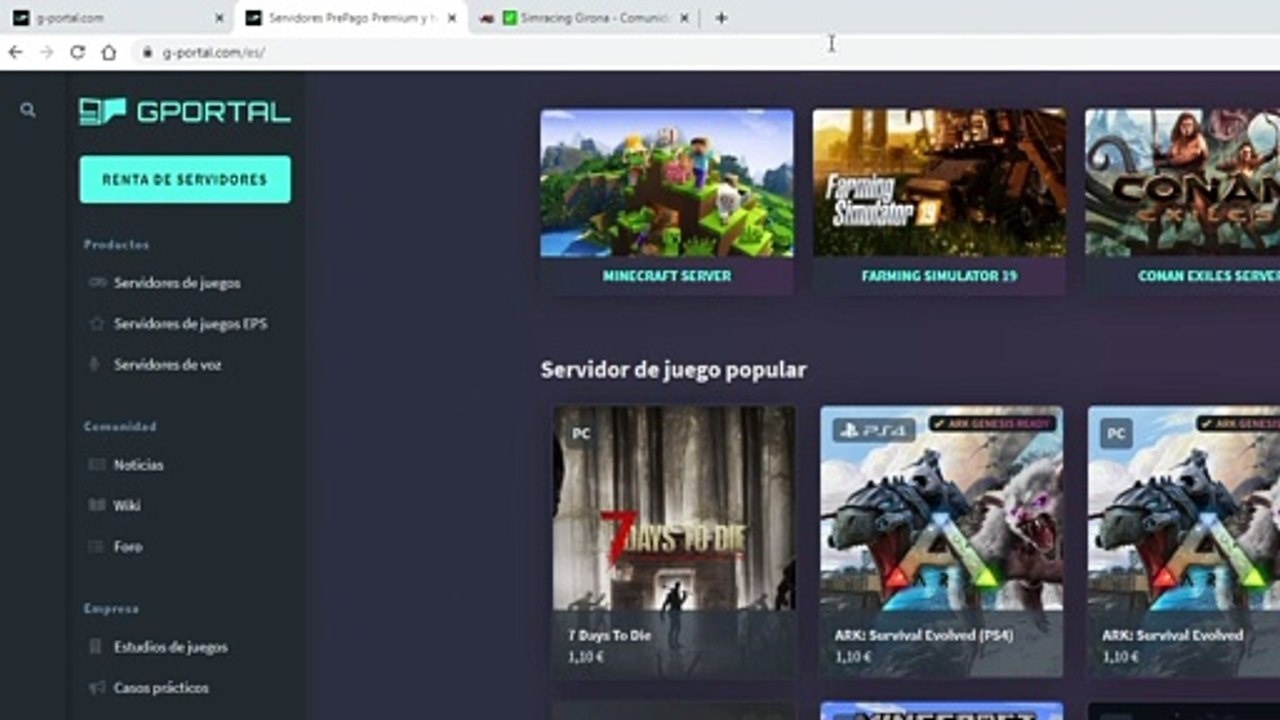Close the g-portal.com tab
Viewport: 1280px width, 720px height.
[x=220, y=18]
